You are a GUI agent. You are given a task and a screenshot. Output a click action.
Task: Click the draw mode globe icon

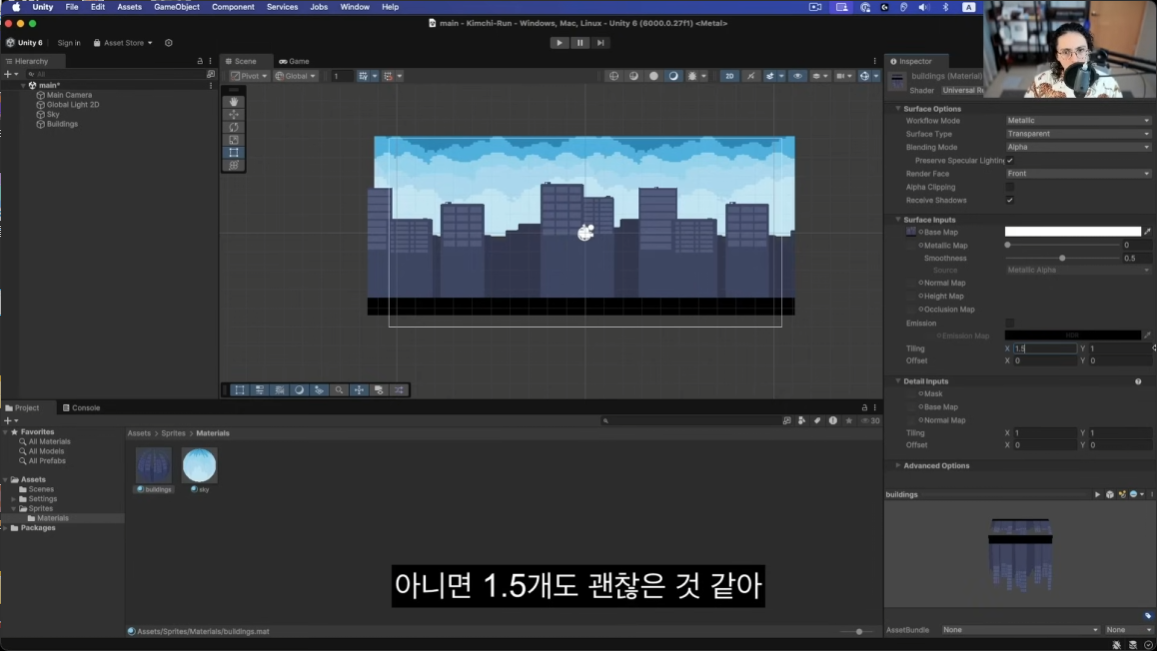click(613, 76)
